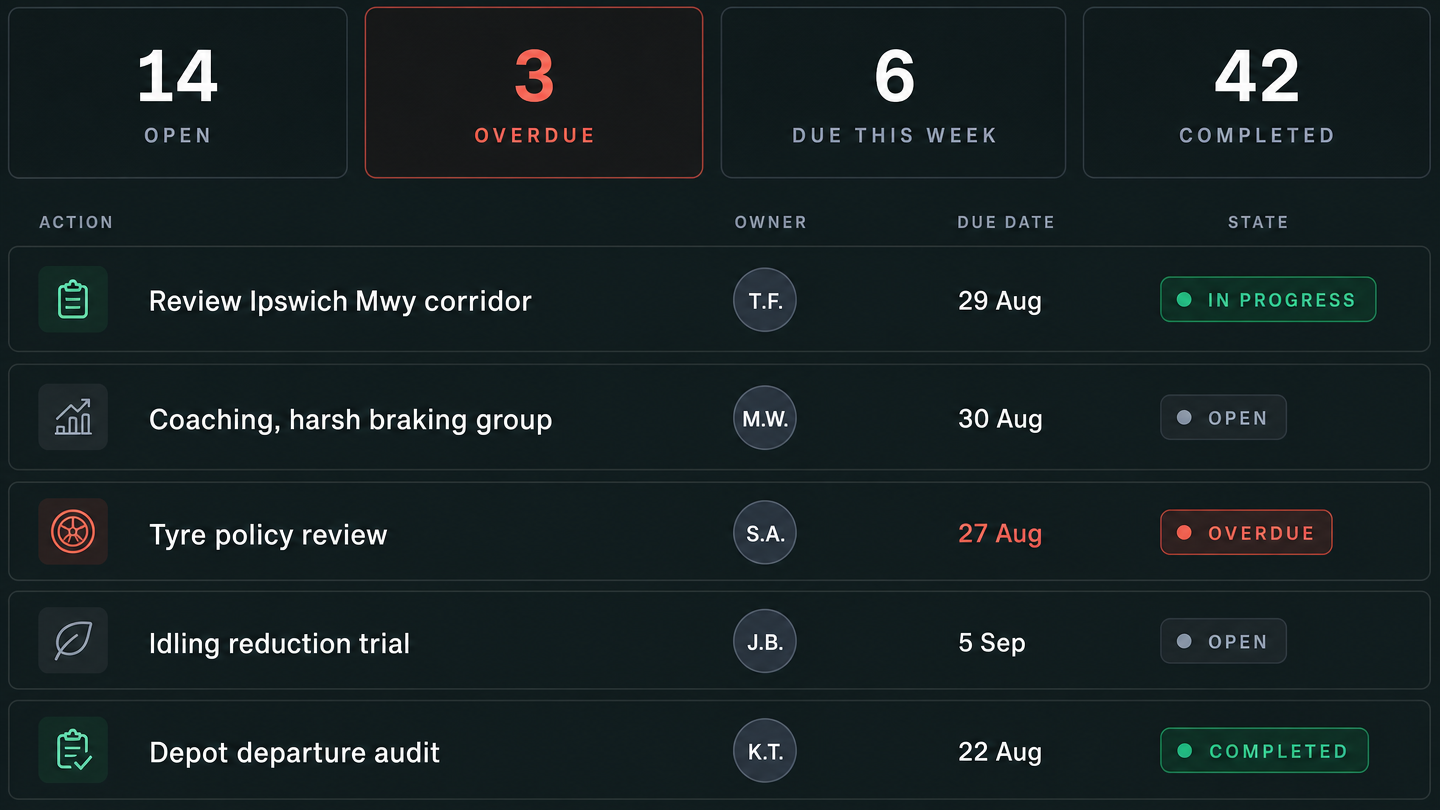Click the K.T. owner avatar
Image resolution: width=1440 pixels, height=810 pixels.
765,751
